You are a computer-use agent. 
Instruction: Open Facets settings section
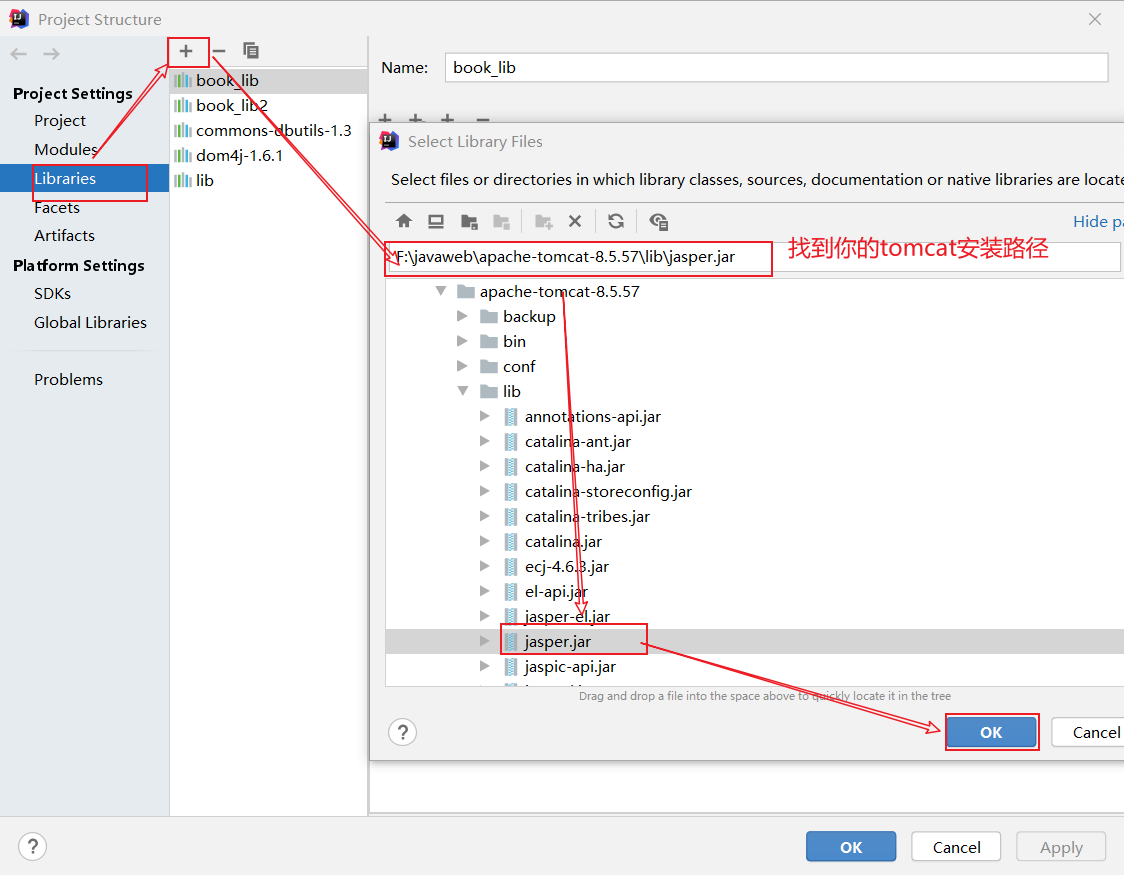(x=57, y=207)
